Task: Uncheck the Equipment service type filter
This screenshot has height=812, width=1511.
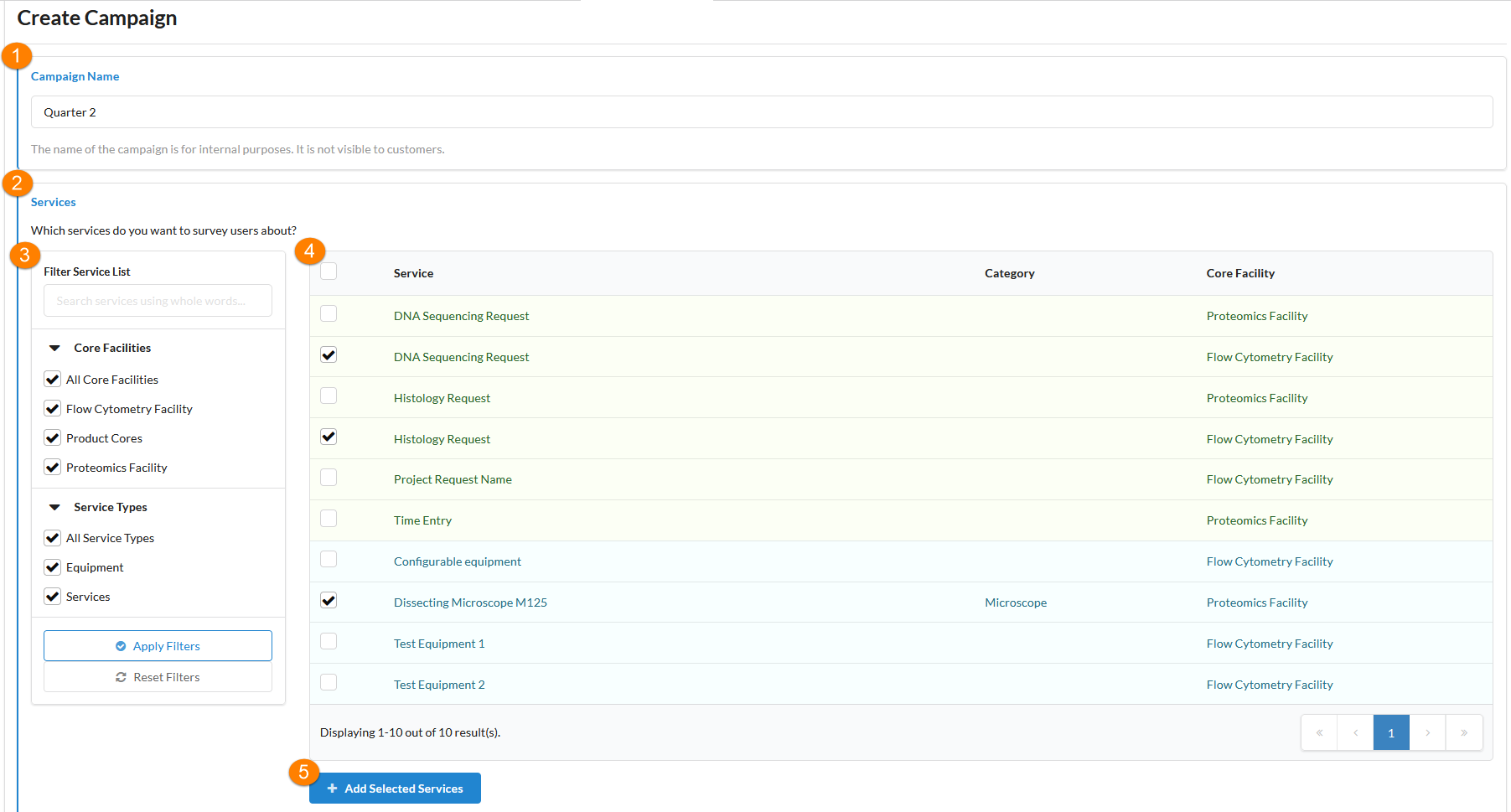Action: click(x=53, y=567)
